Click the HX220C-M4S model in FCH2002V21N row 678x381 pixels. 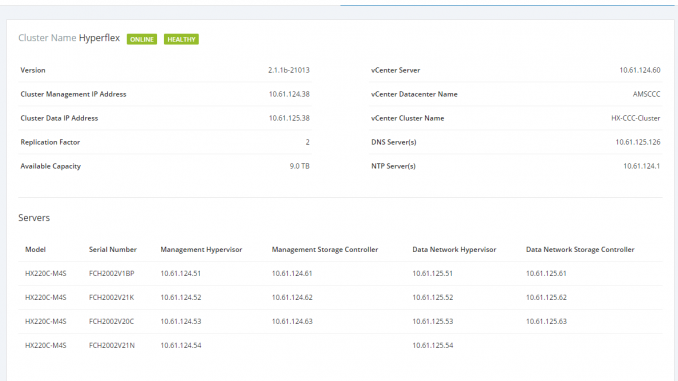46,346
